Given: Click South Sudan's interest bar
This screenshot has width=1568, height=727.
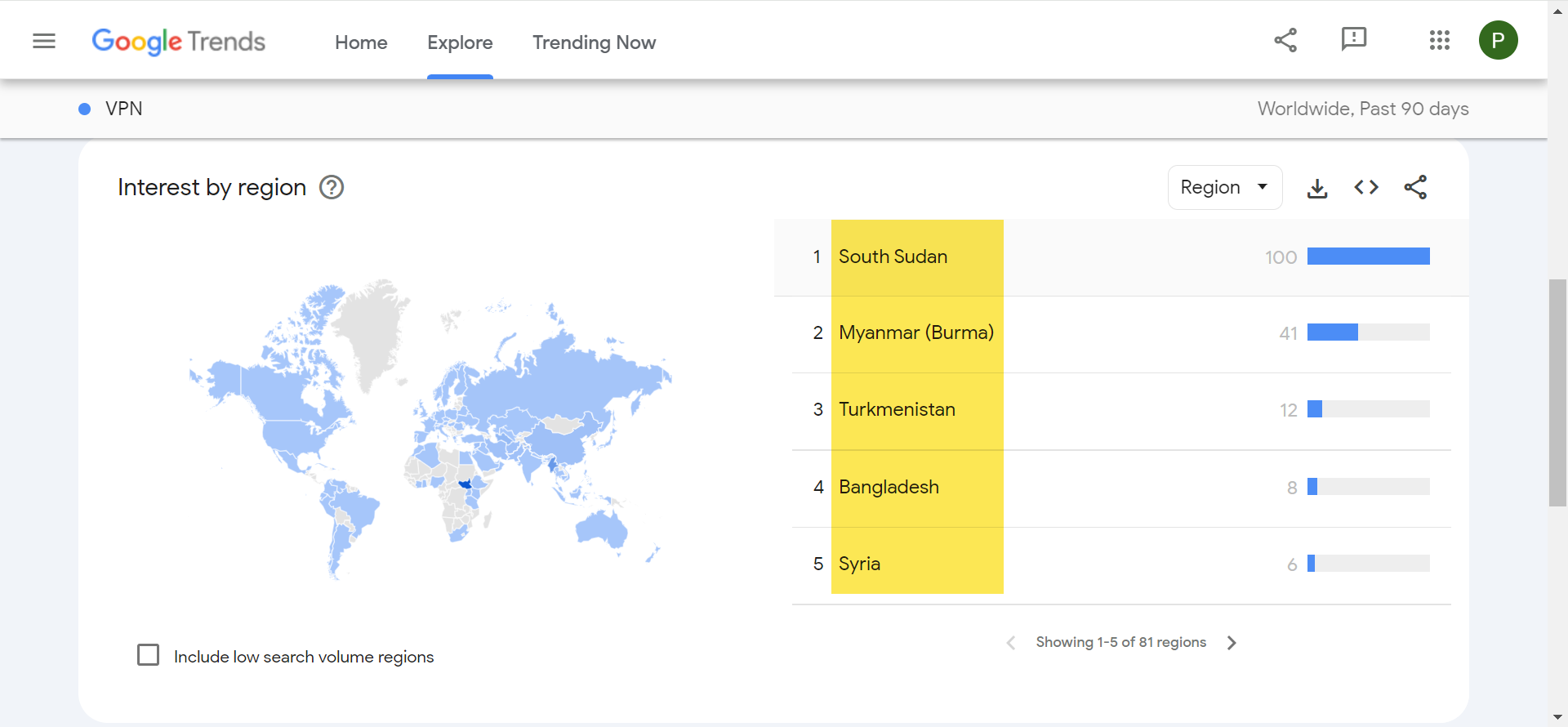Looking at the screenshot, I should tap(1369, 256).
